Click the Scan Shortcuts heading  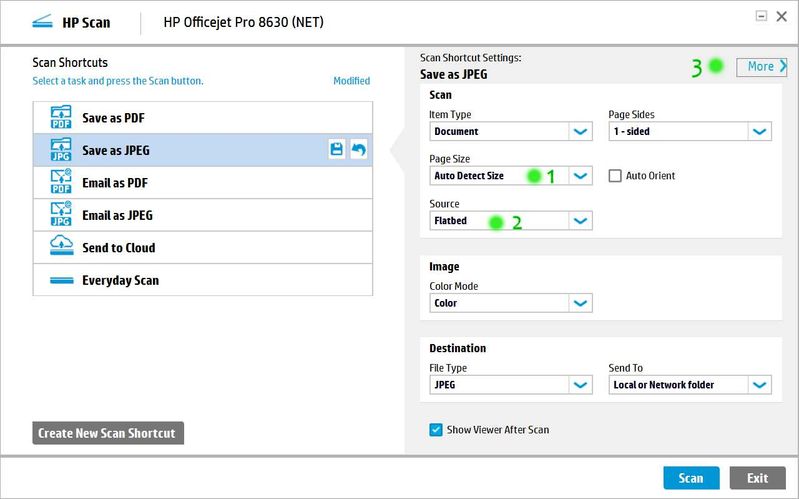70,62
